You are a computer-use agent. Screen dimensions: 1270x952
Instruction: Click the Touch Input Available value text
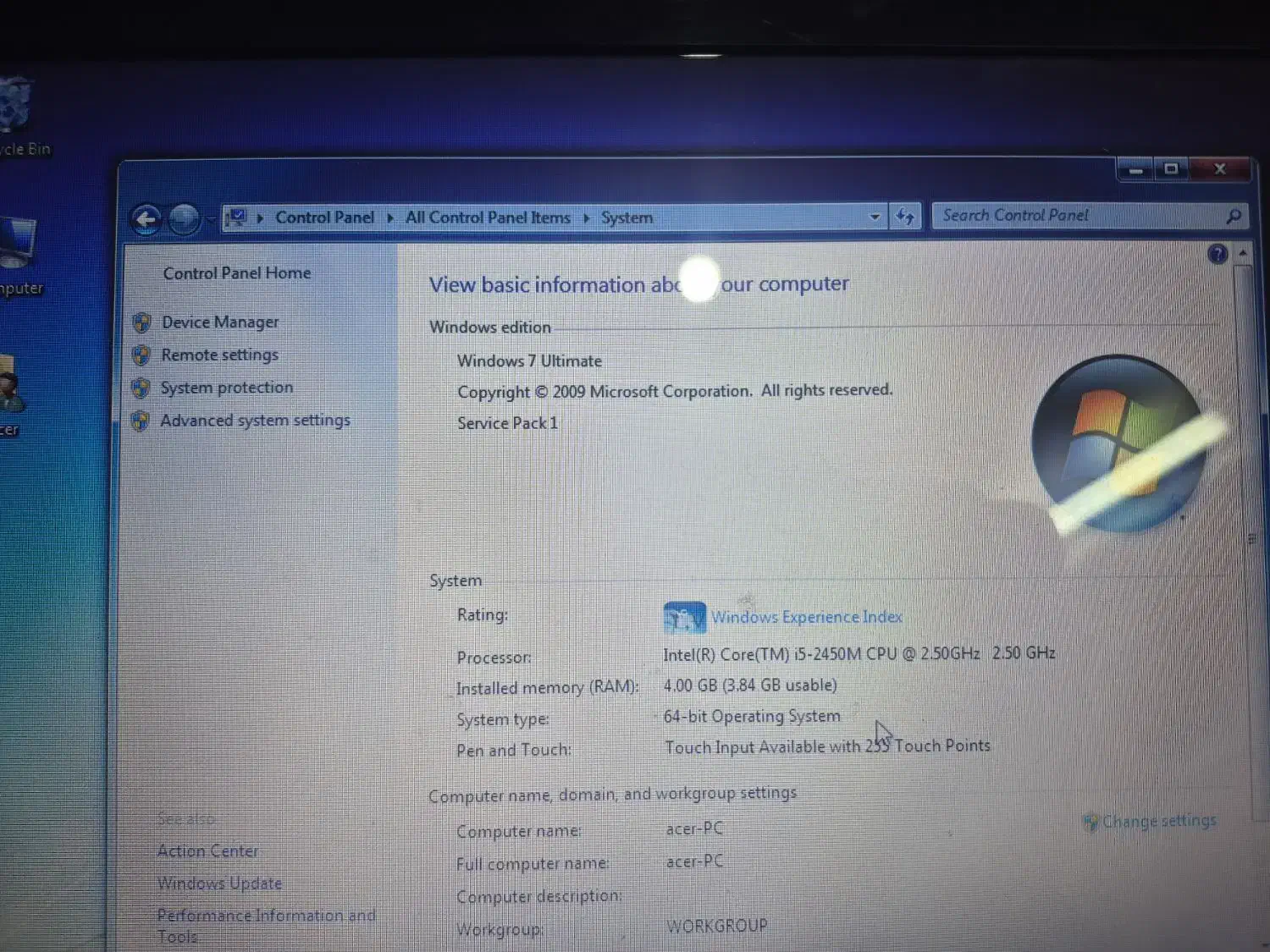tap(827, 746)
